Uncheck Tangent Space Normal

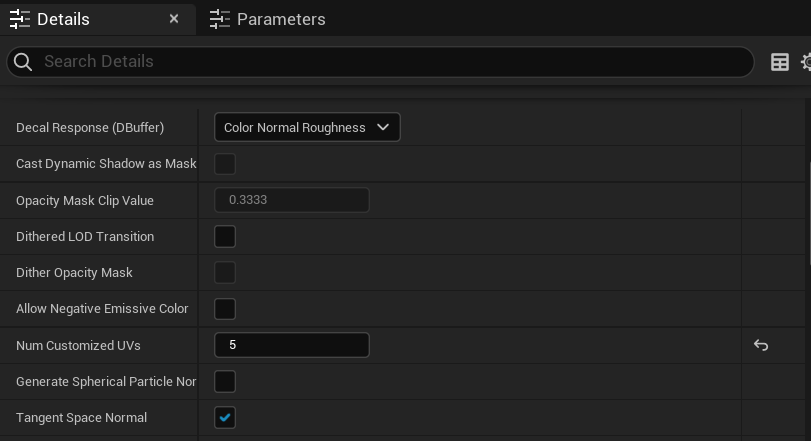click(225, 417)
